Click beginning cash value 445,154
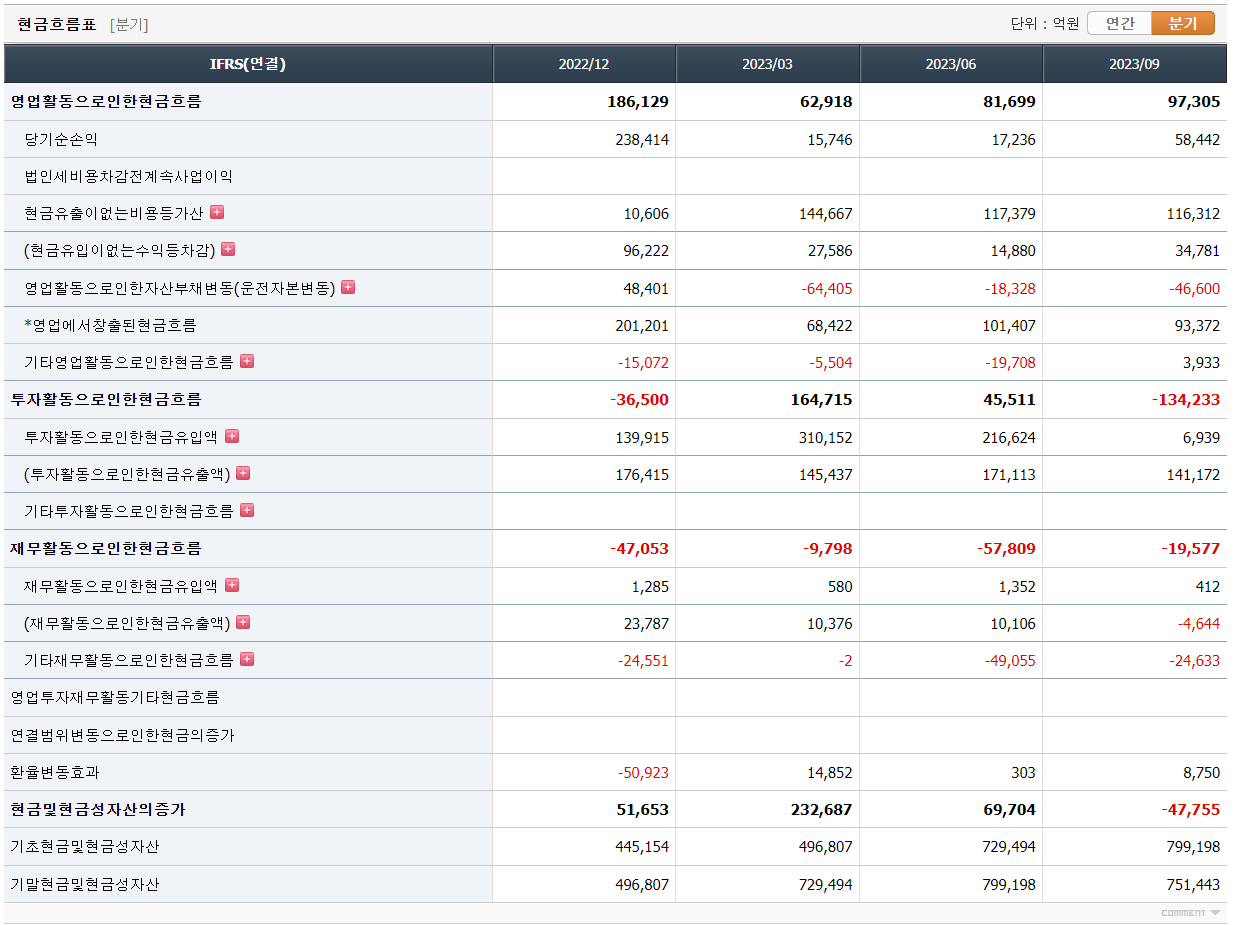 (642, 846)
